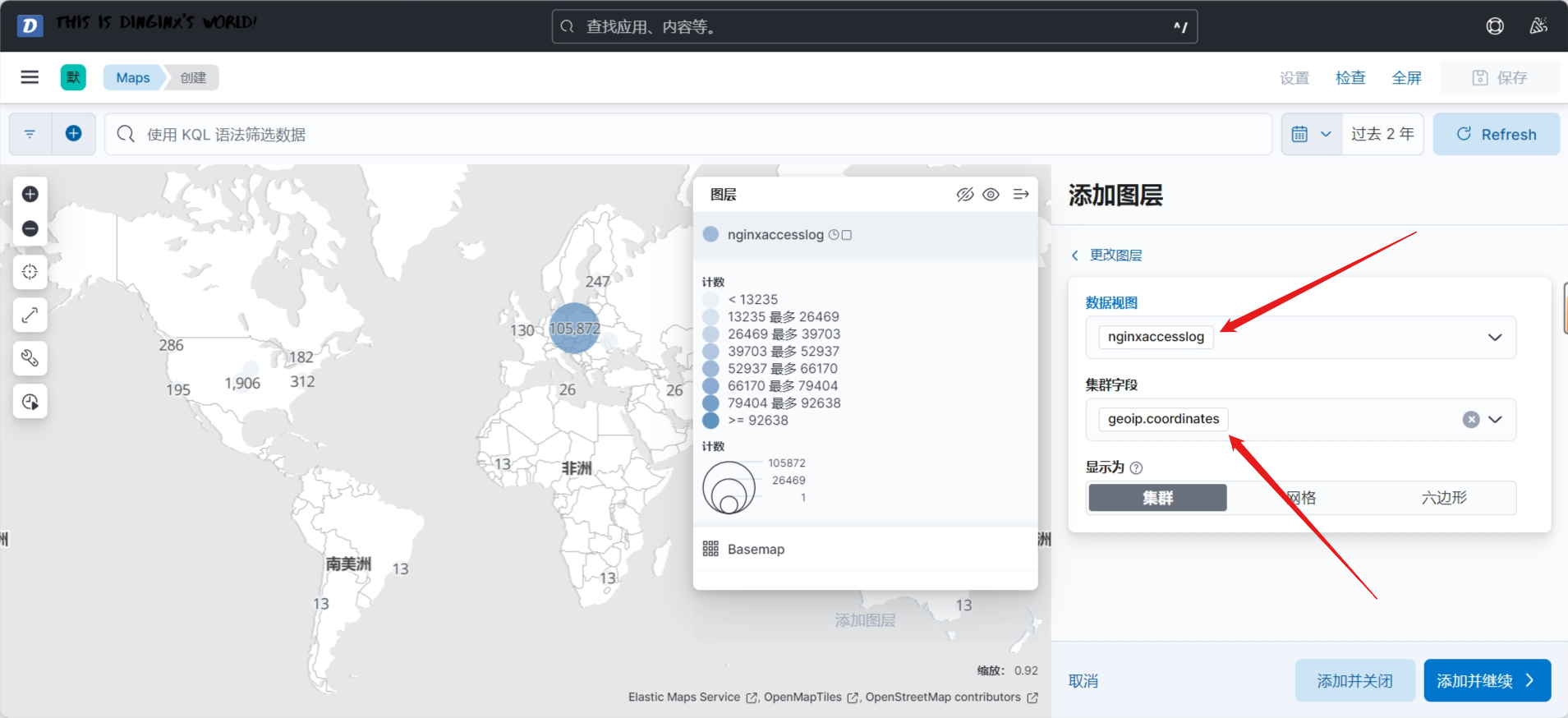Expand map to full extent tool
The height and width of the screenshot is (718, 1568).
(x=30, y=315)
